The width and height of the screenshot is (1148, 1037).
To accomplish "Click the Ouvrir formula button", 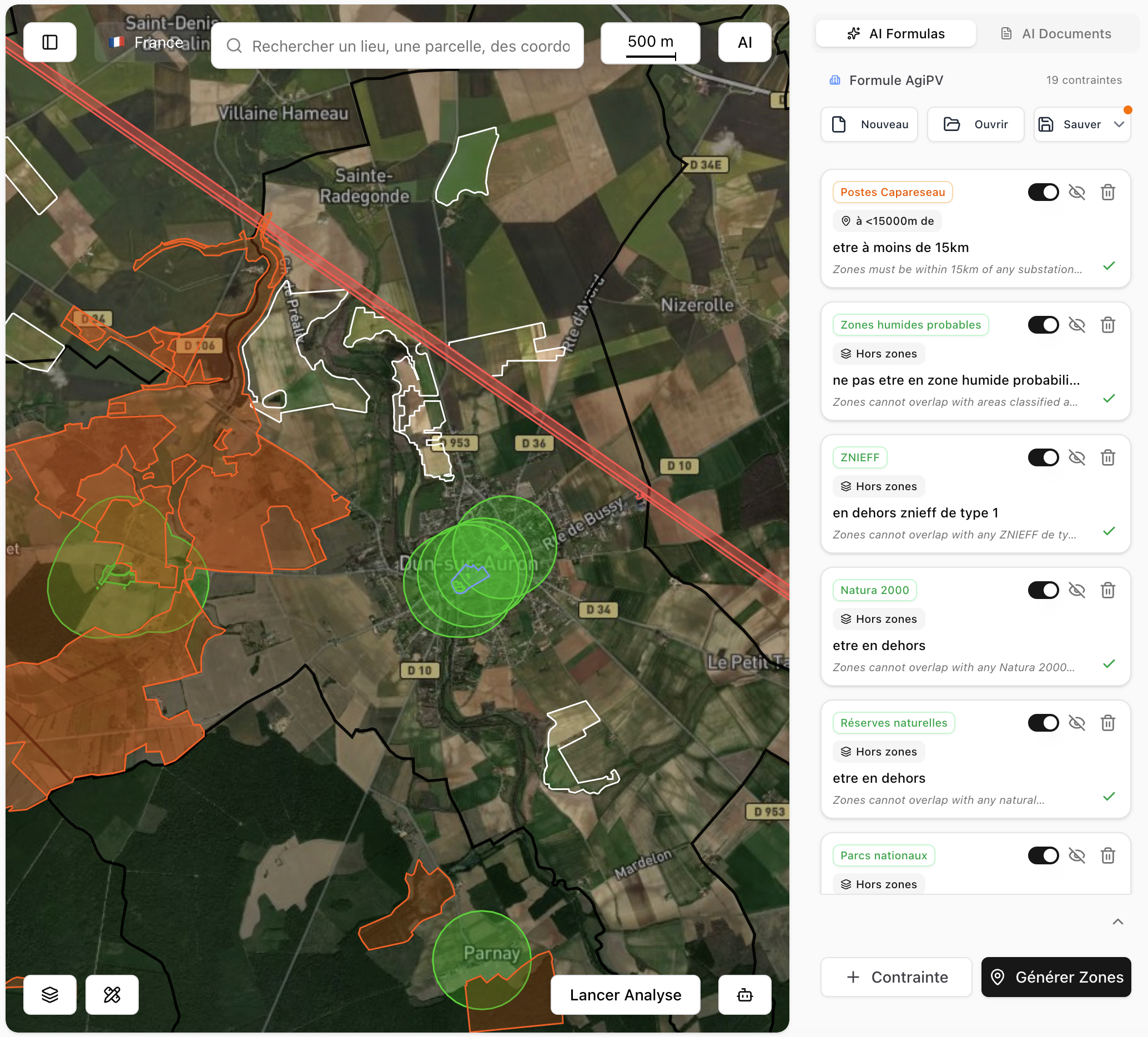I will 975,124.
